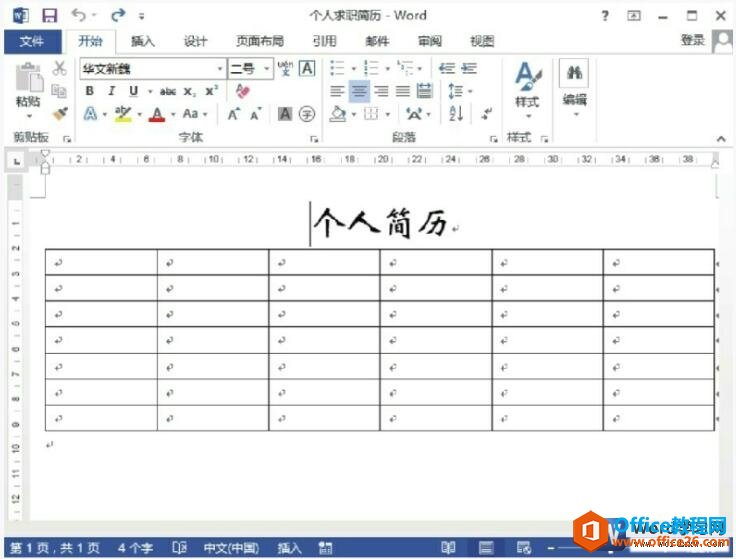Click the Paste clipboard icon
The image size is (736, 559).
pos(28,78)
